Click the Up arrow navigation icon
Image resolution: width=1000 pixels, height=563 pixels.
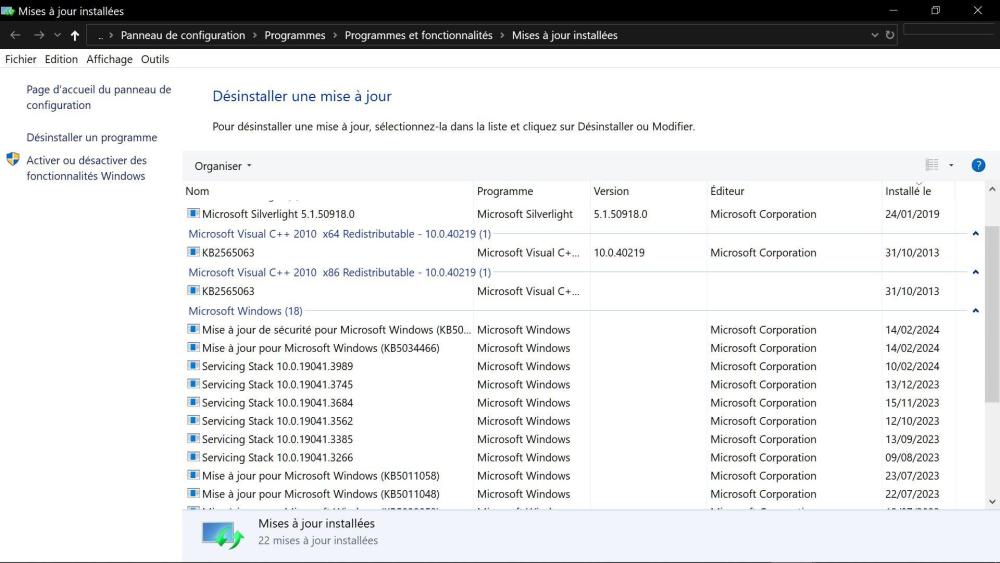(x=75, y=35)
